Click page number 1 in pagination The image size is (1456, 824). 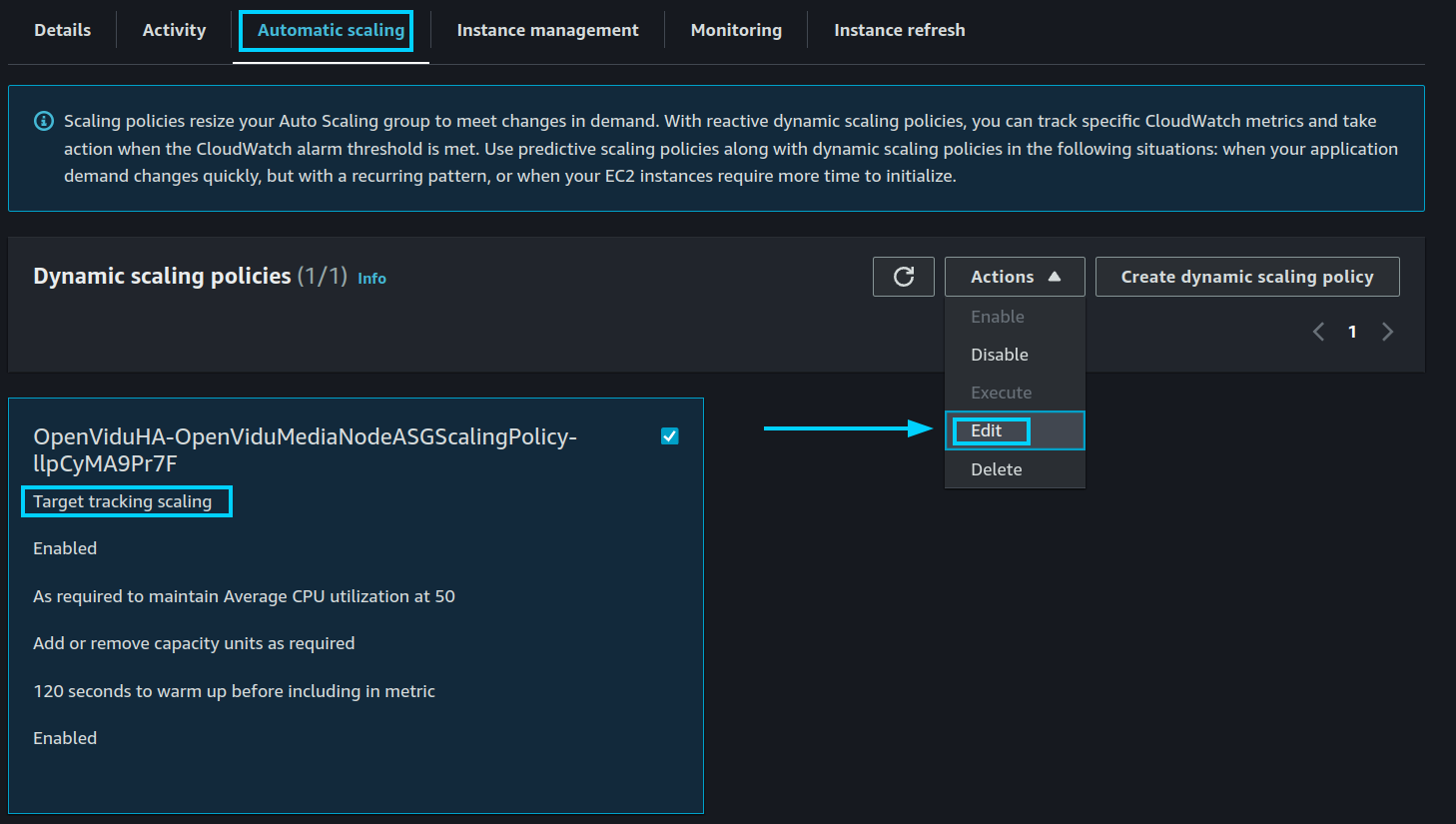click(1352, 332)
